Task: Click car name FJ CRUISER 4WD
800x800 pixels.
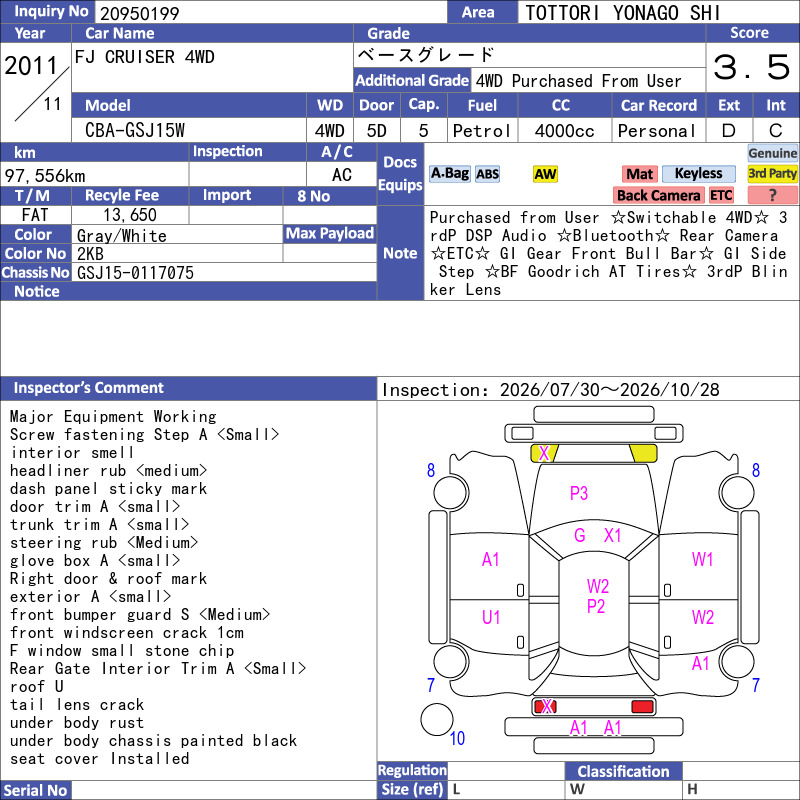Action: tap(144, 57)
